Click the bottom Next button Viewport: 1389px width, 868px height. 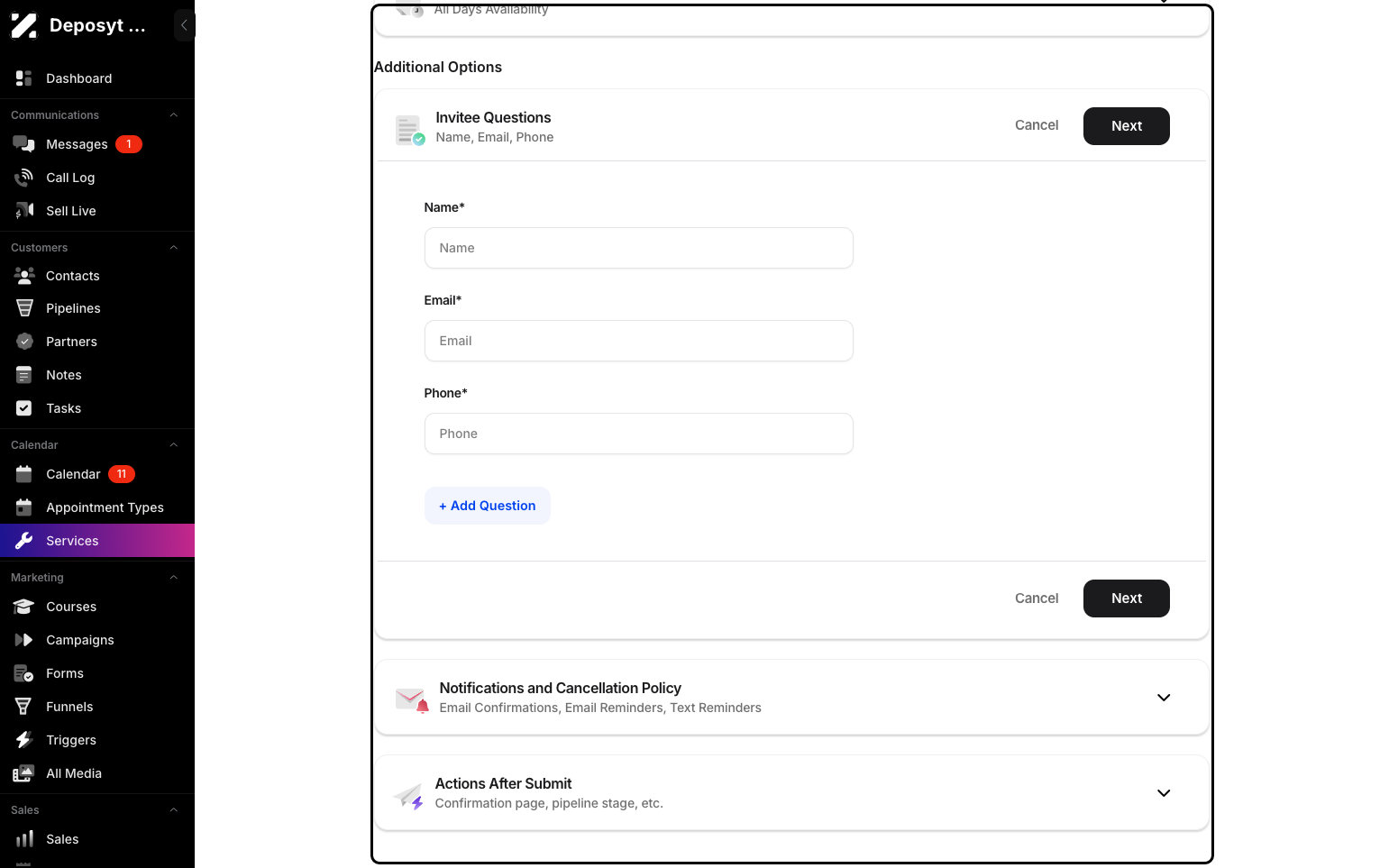[x=1126, y=598]
